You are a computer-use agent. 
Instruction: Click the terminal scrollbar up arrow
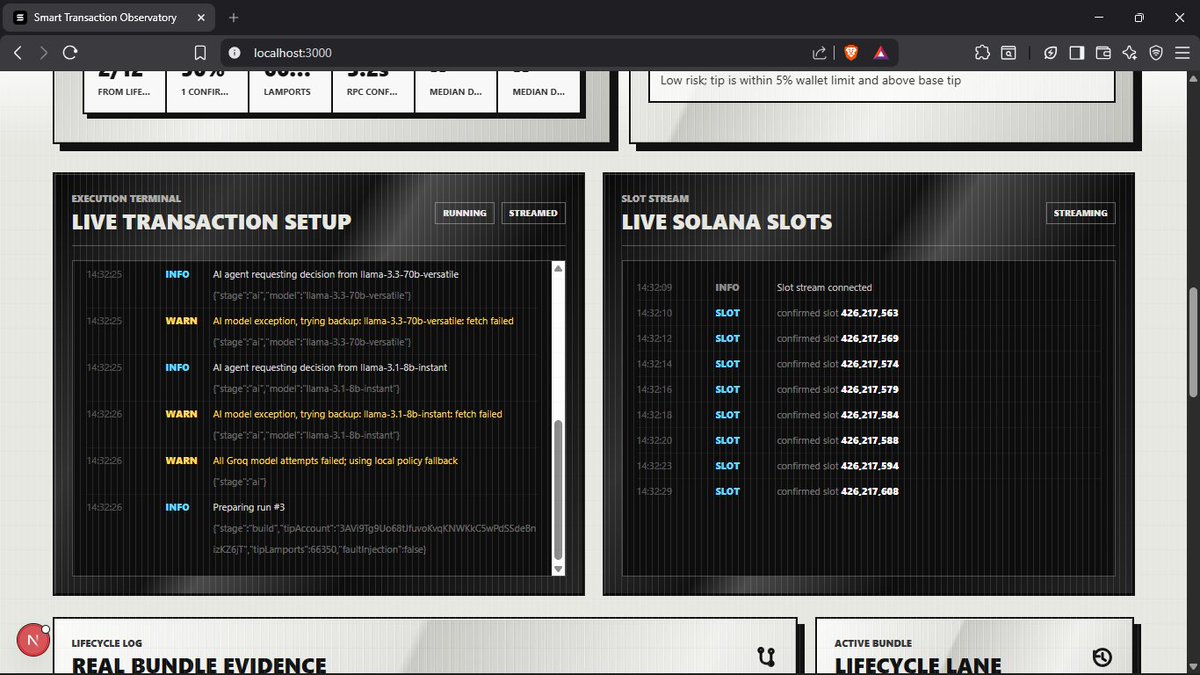click(558, 268)
